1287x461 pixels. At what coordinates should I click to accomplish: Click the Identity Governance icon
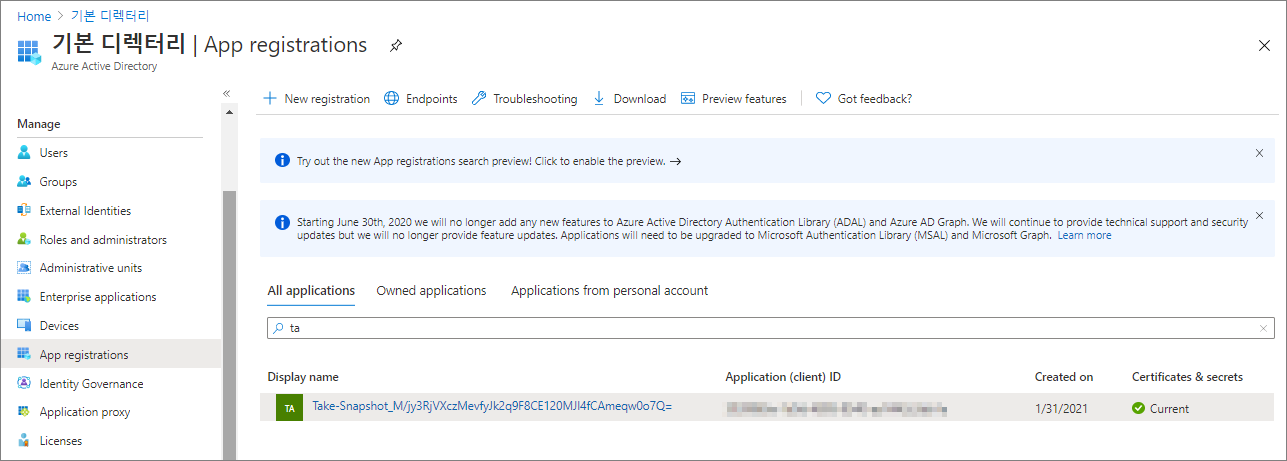click(x=25, y=384)
